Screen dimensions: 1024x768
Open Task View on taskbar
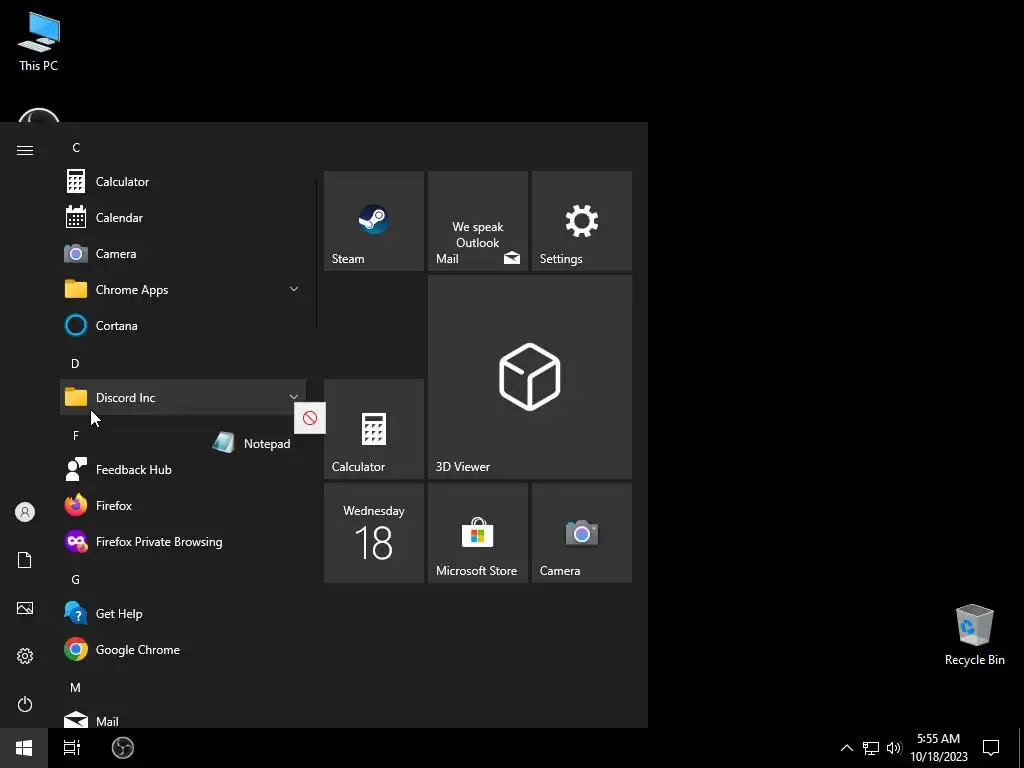[72, 748]
